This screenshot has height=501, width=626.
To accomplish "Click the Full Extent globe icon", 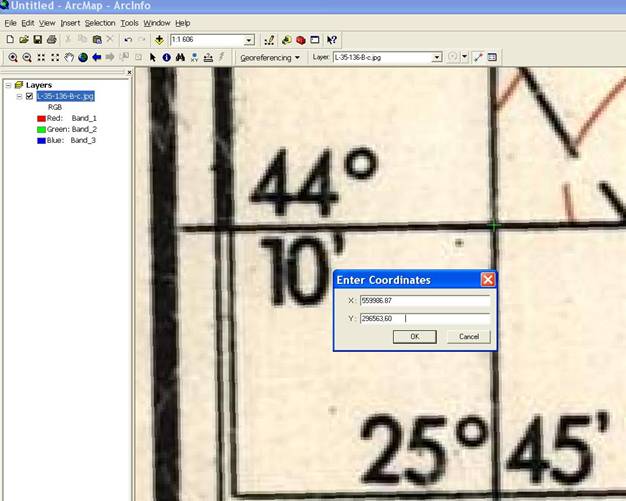I will [x=83, y=58].
